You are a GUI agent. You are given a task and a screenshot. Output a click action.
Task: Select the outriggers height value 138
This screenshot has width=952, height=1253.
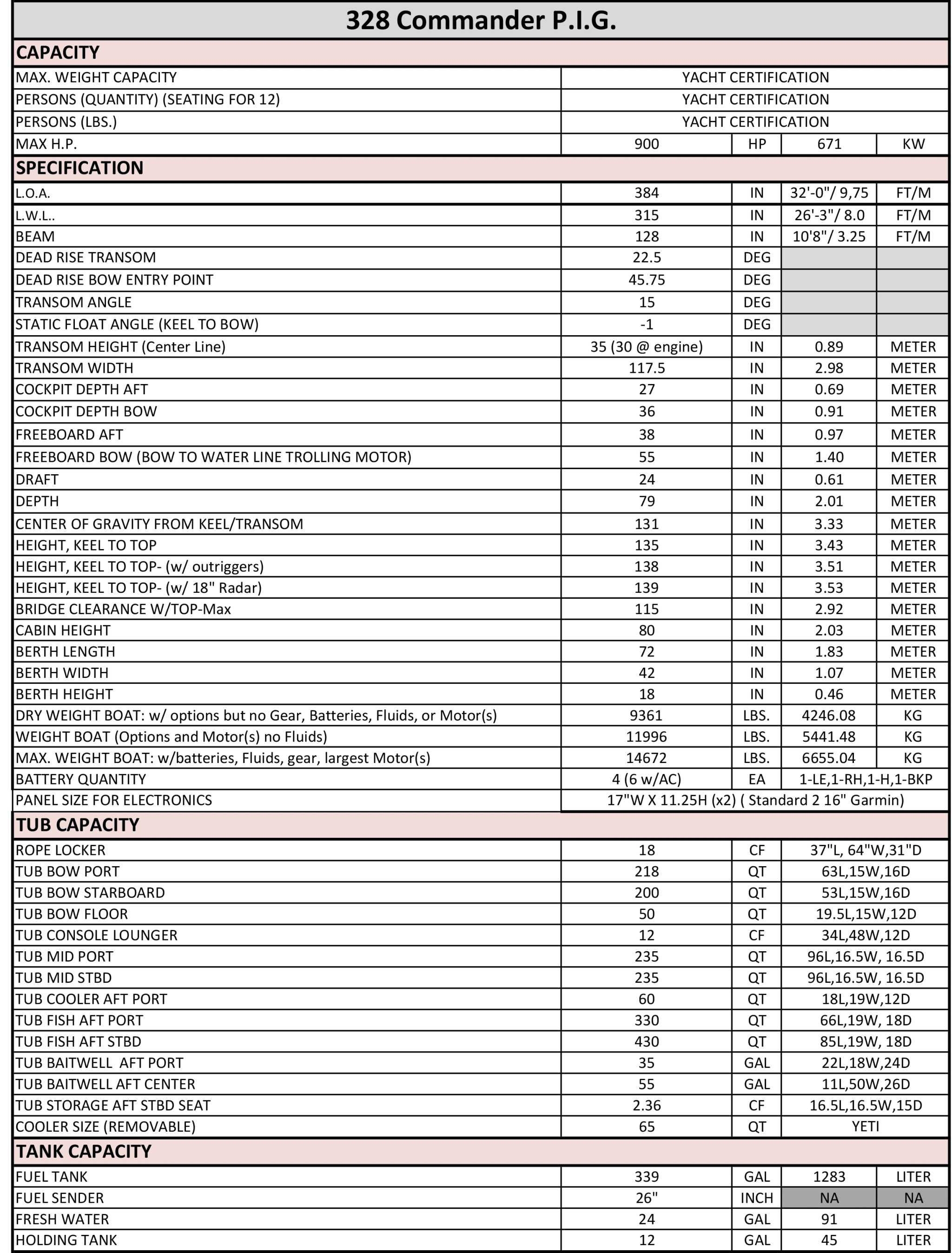pos(647,567)
